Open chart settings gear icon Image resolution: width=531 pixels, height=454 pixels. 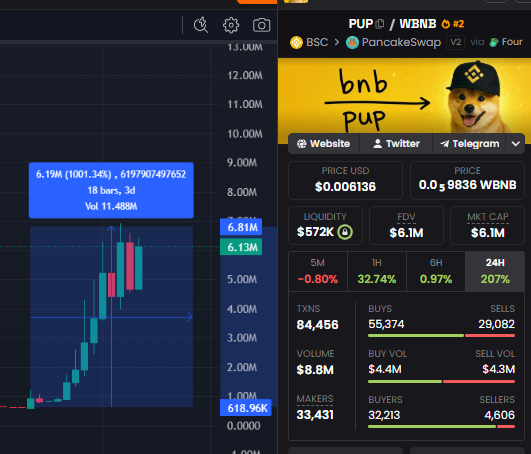(x=231, y=25)
